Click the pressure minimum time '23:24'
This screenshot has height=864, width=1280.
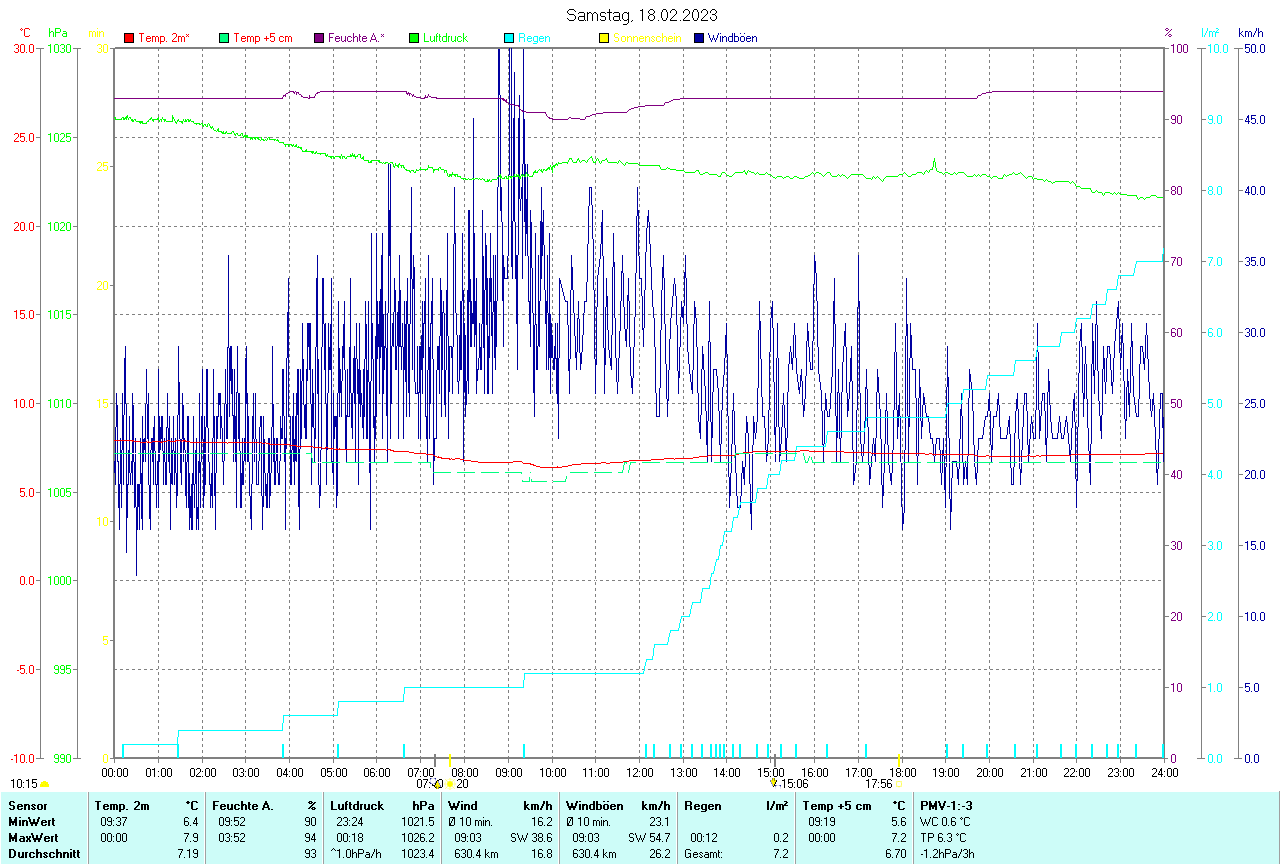coord(350,821)
